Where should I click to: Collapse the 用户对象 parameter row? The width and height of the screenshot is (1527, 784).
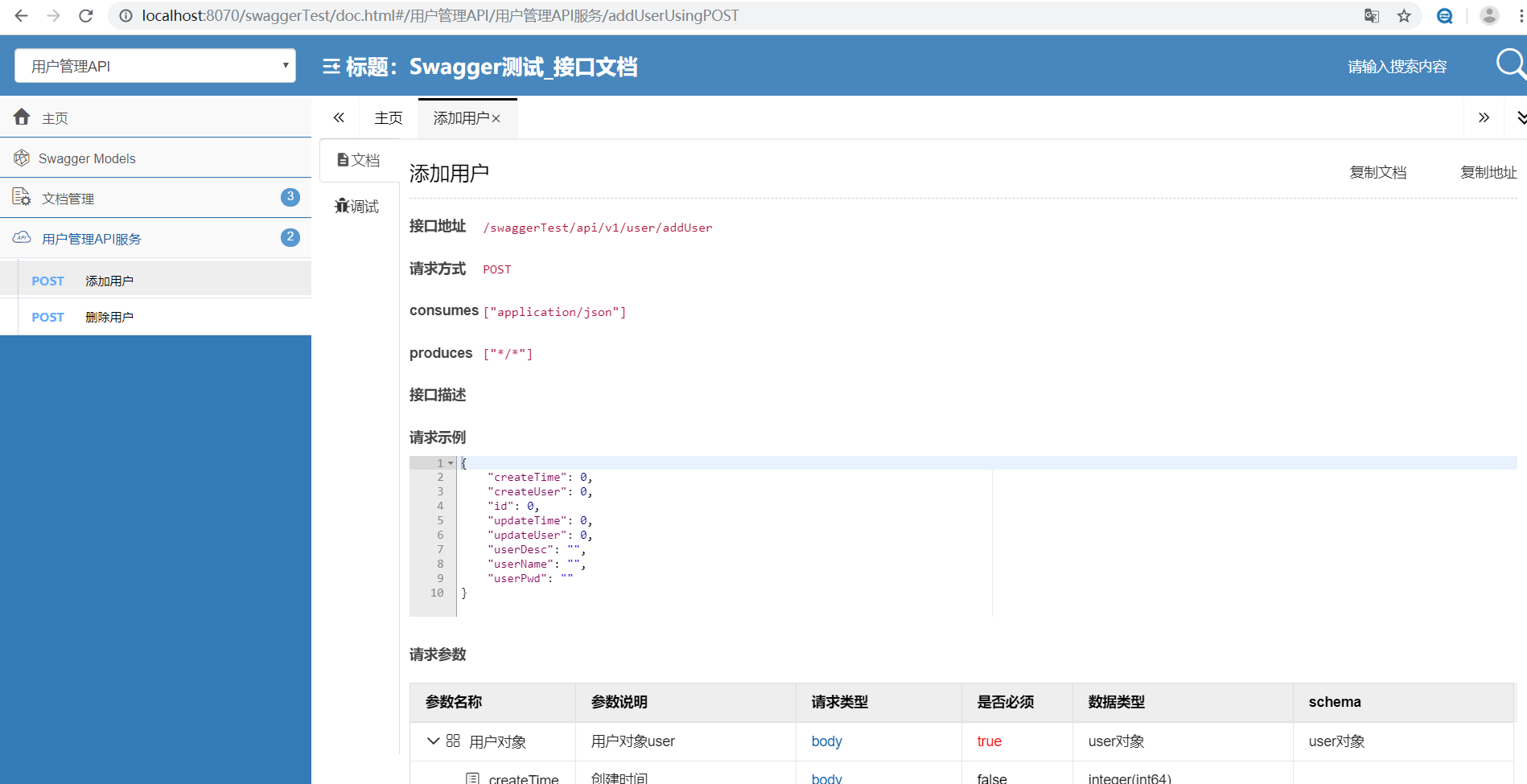coord(433,741)
